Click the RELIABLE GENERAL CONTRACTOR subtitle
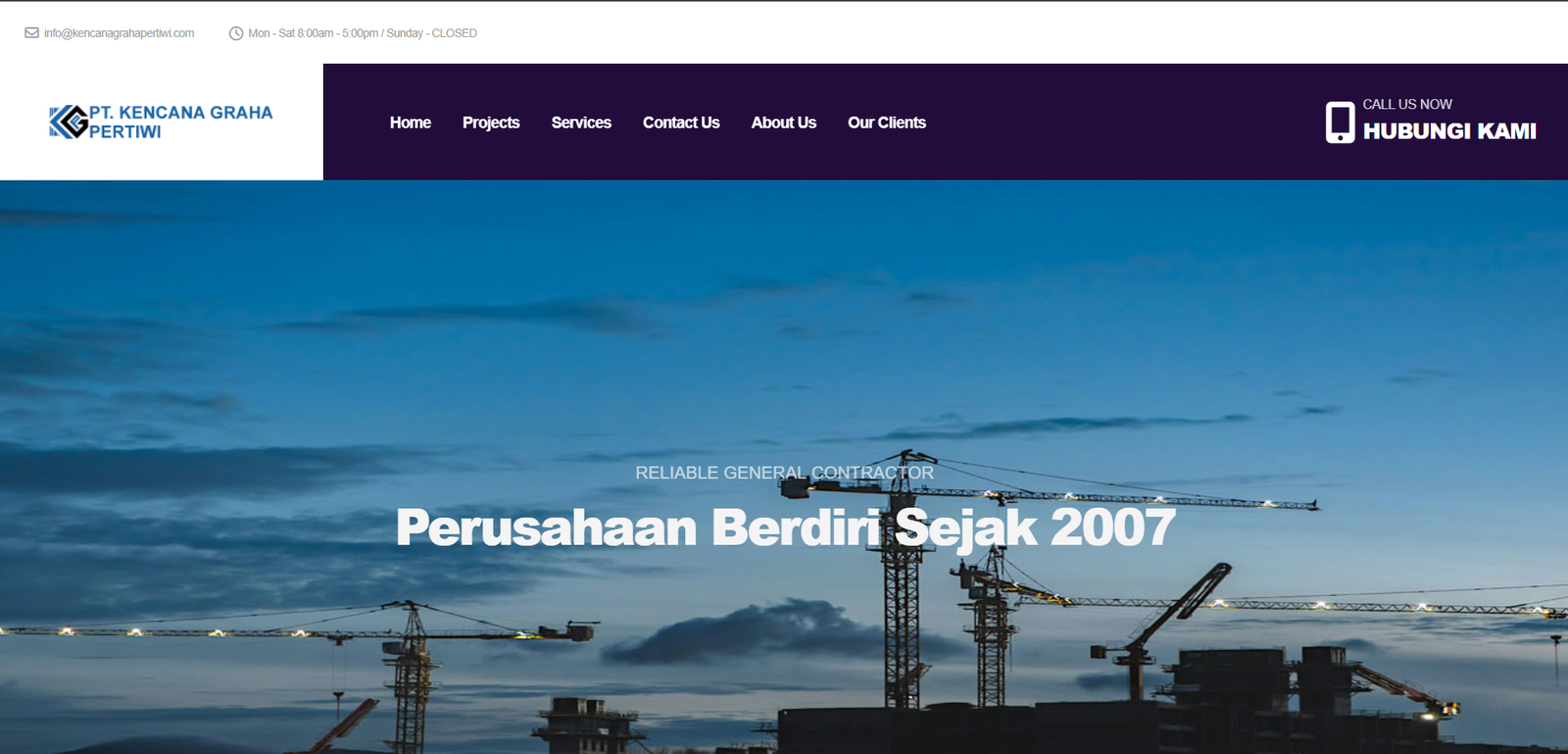 coord(784,473)
